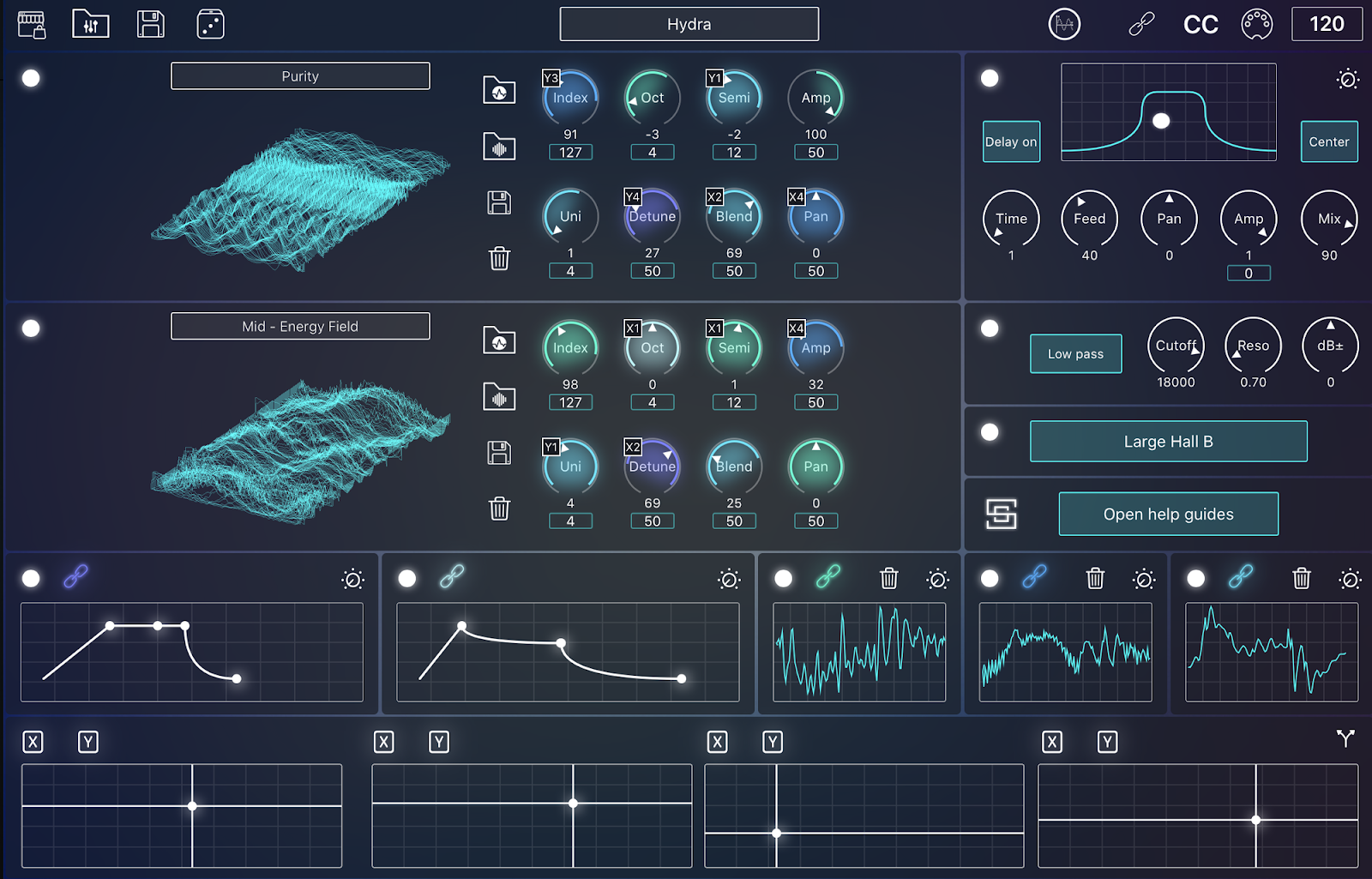1372x879 pixels.
Task: Open MIDI CC settings
Action: tap(1200, 24)
